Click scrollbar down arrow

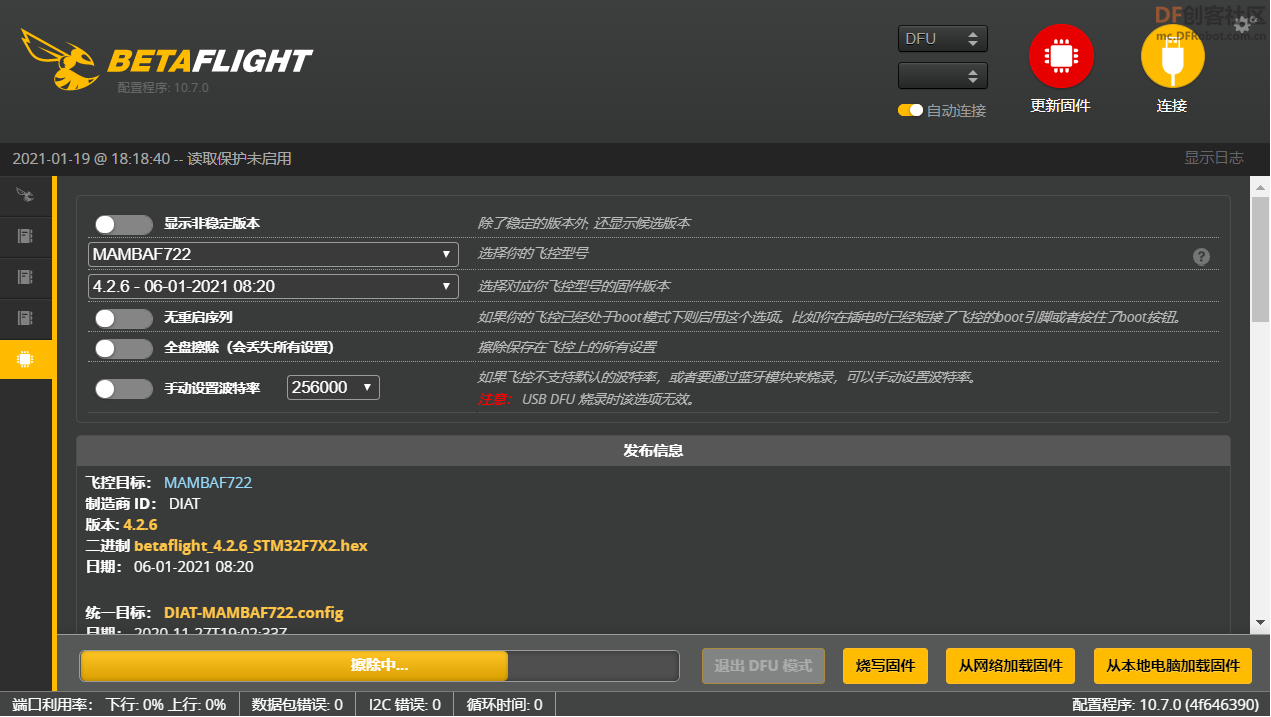1260,623
